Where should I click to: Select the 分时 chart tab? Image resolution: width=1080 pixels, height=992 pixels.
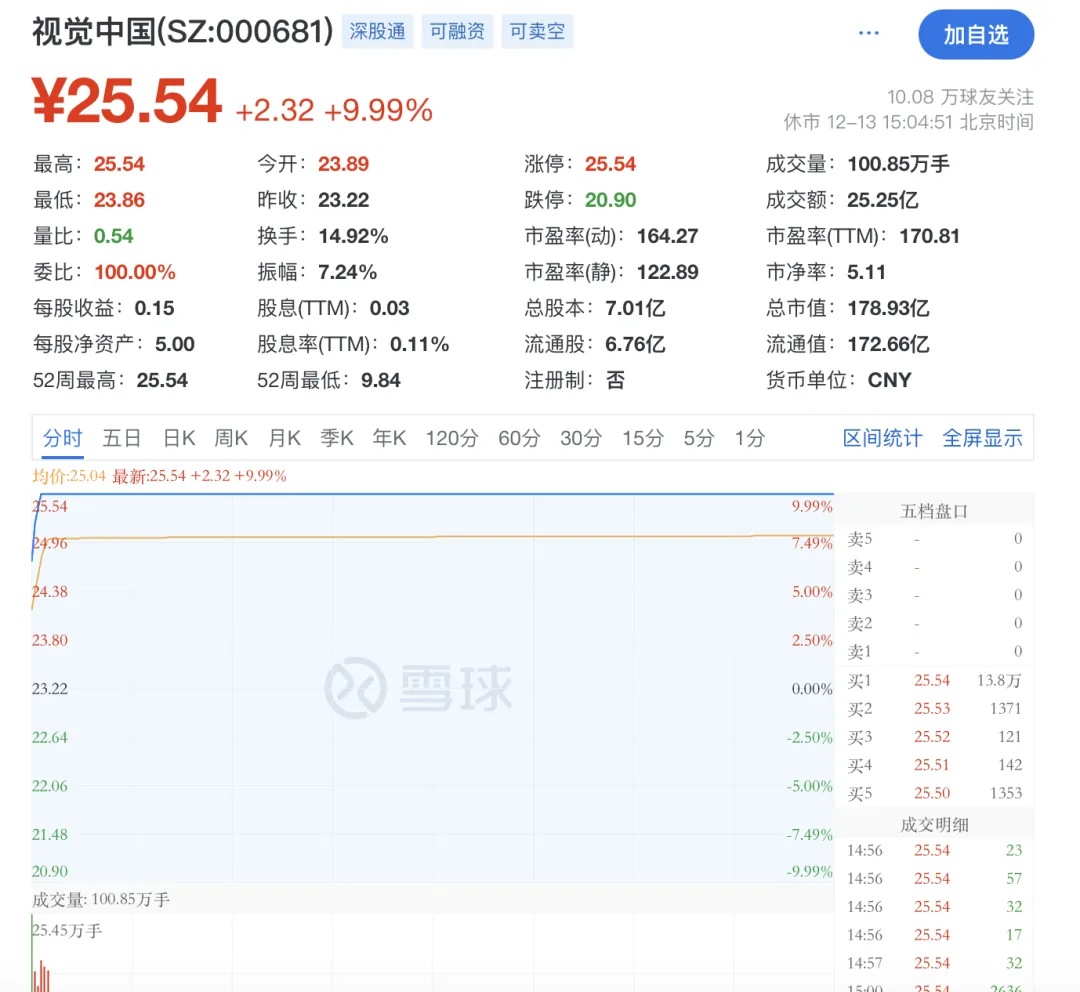[x=63, y=438]
